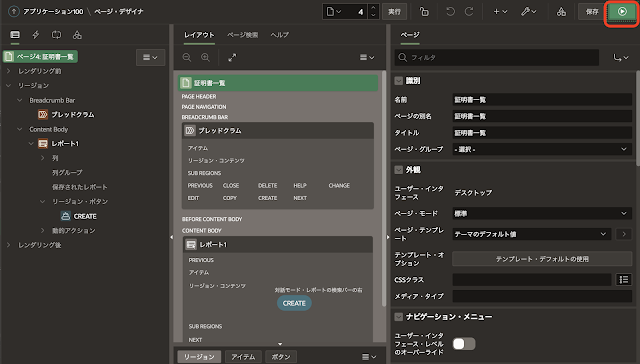Image resolution: width=640 pixels, height=364 pixels.
Task: Expand the 列 columns node
Action: tap(43, 158)
